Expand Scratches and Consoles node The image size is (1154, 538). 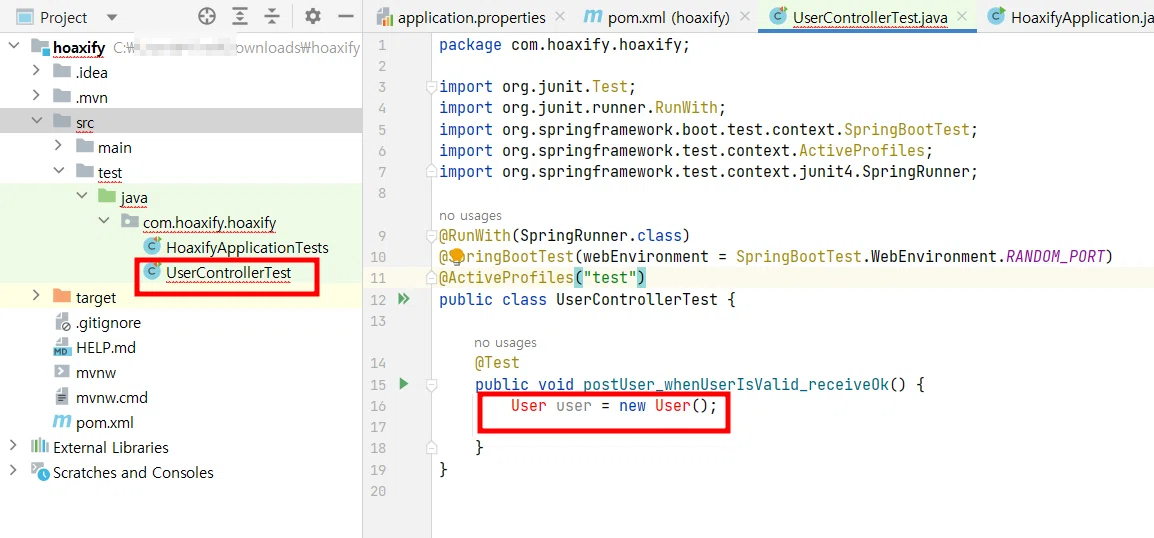tap(13, 471)
